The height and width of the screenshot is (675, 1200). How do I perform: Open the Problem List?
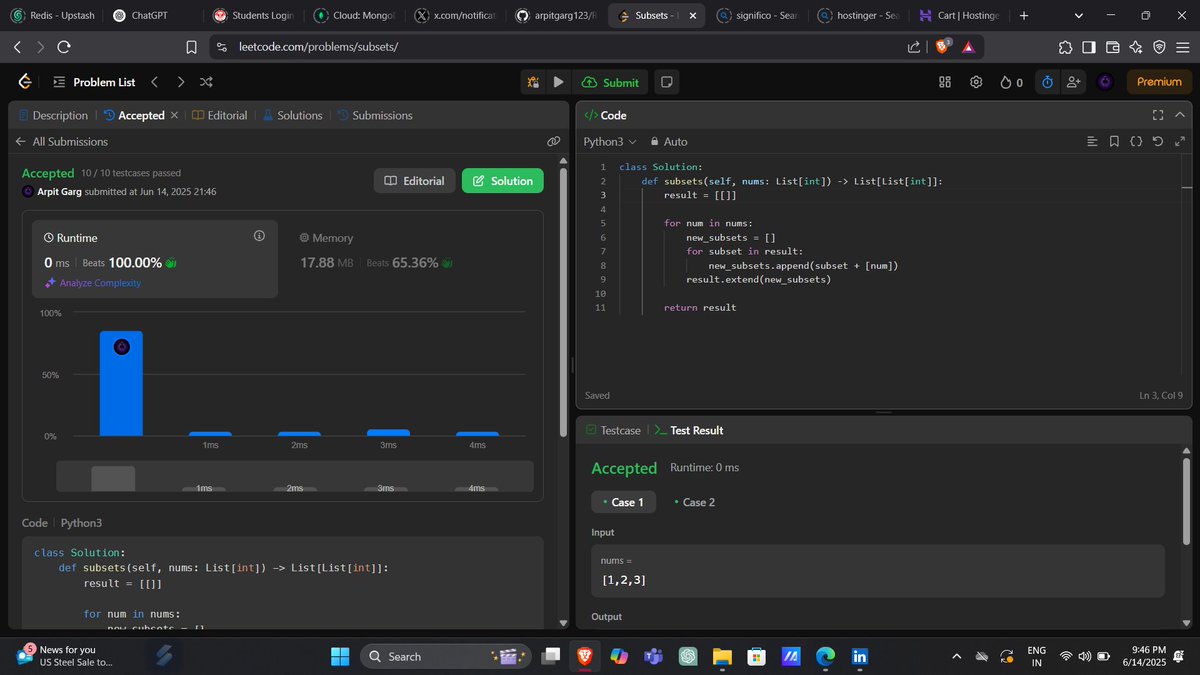(94, 82)
